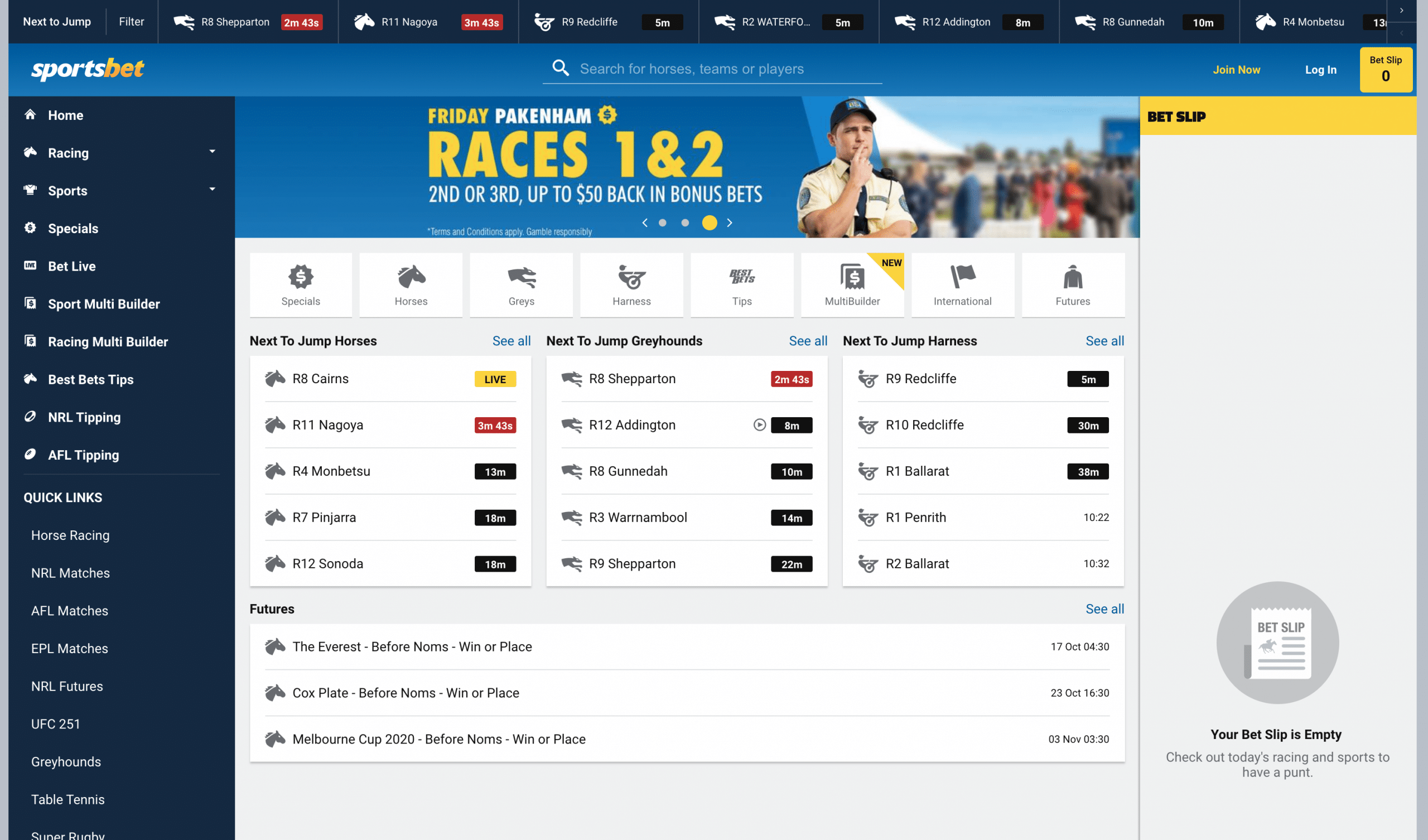Open R3 Warrnambool greyhound race
1428x840 pixels.
tap(686, 517)
